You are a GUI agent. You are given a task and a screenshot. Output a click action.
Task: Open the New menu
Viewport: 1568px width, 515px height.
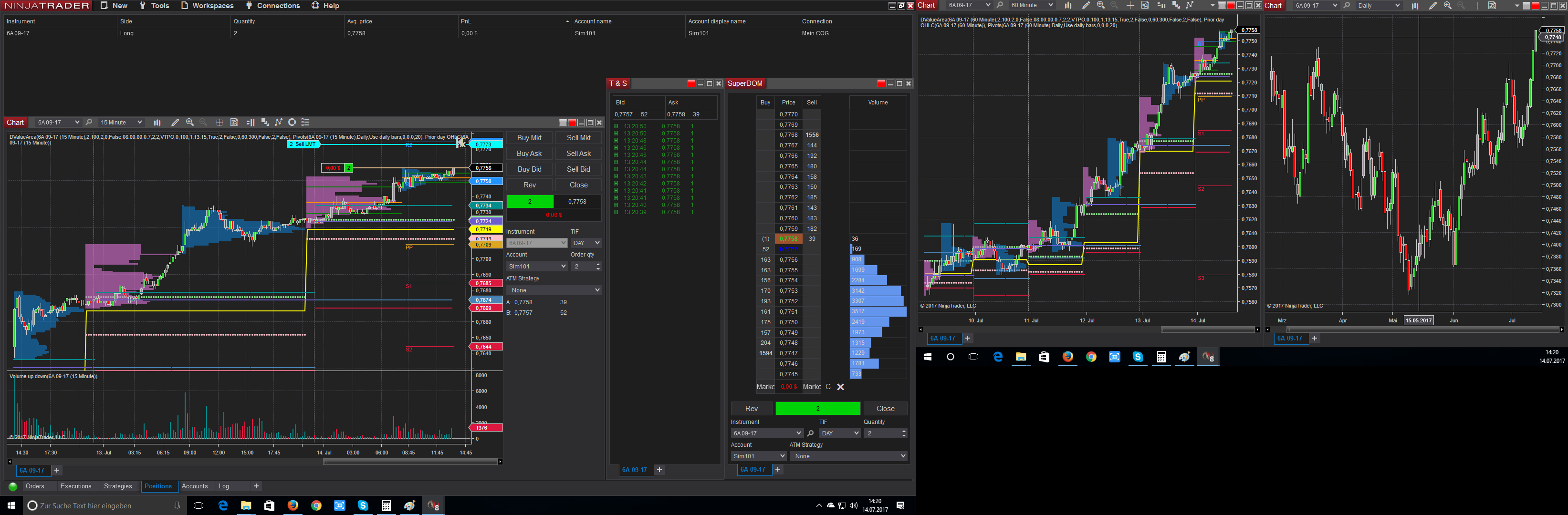114,5
